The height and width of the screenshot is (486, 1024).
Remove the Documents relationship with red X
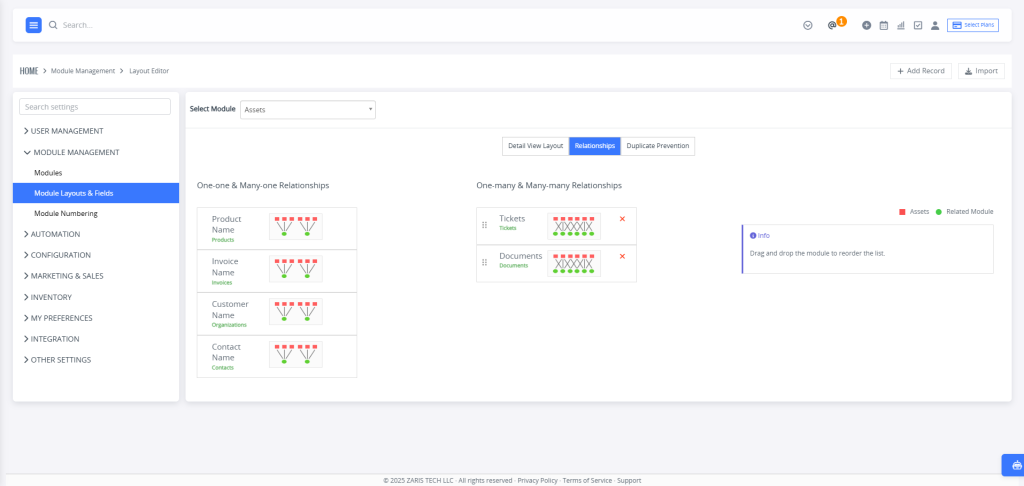pos(622,256)
